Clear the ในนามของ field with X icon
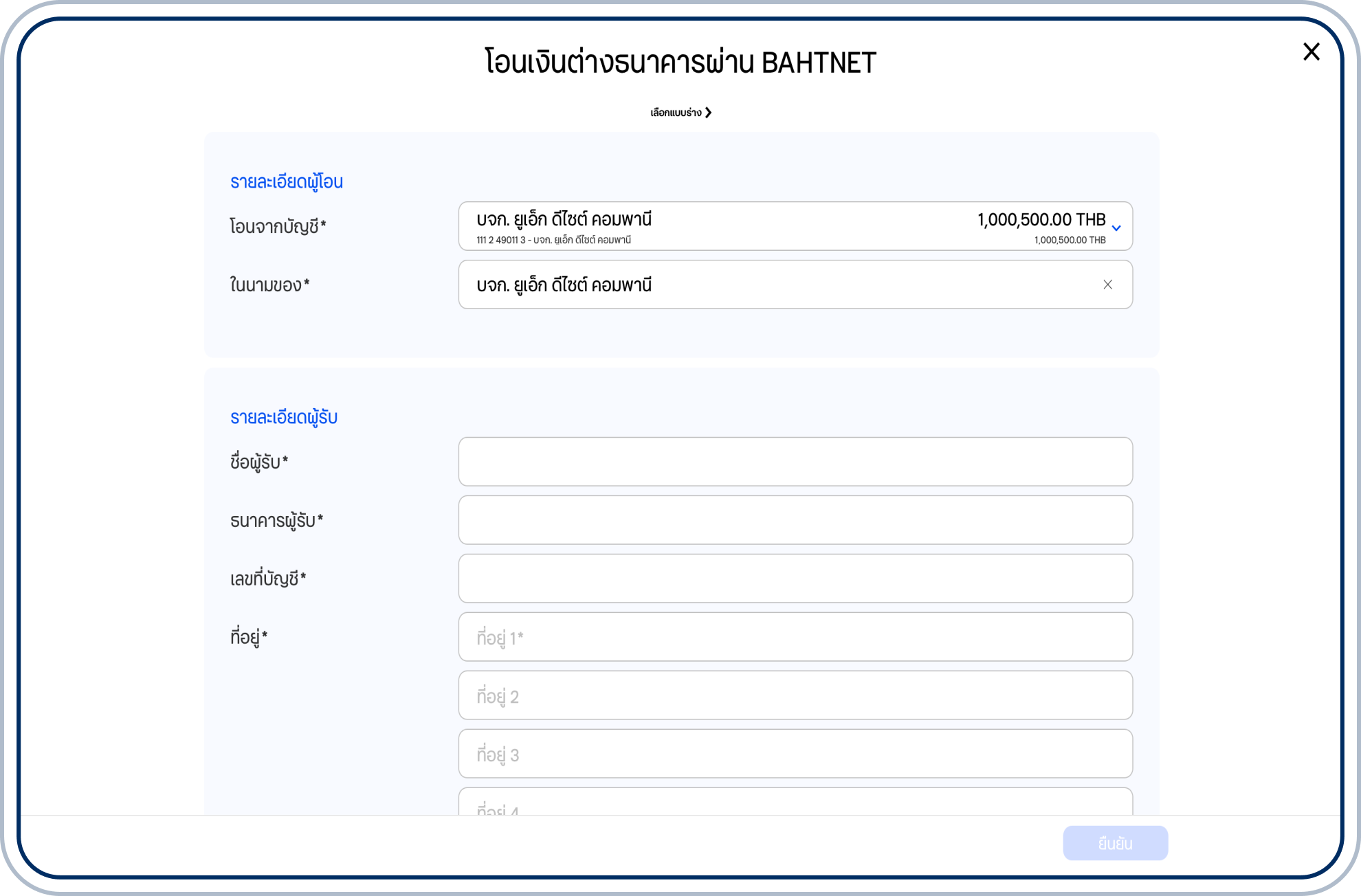 click(x=1107, y=284)
